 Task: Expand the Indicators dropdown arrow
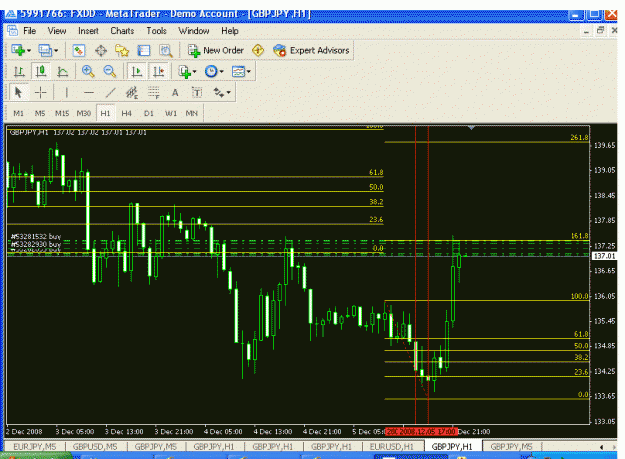195,72
